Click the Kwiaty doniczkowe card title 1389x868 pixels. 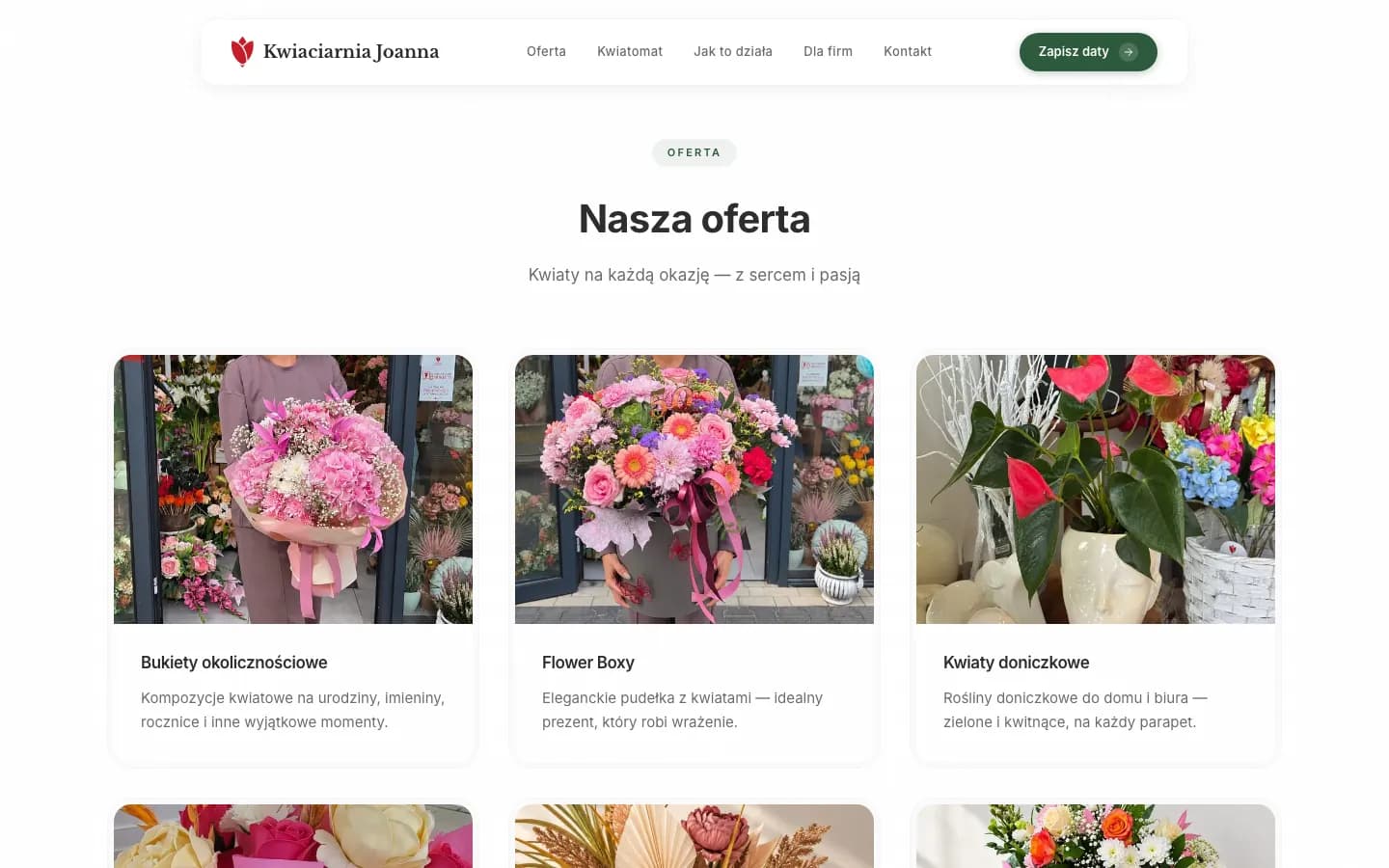pos(1017,663)
